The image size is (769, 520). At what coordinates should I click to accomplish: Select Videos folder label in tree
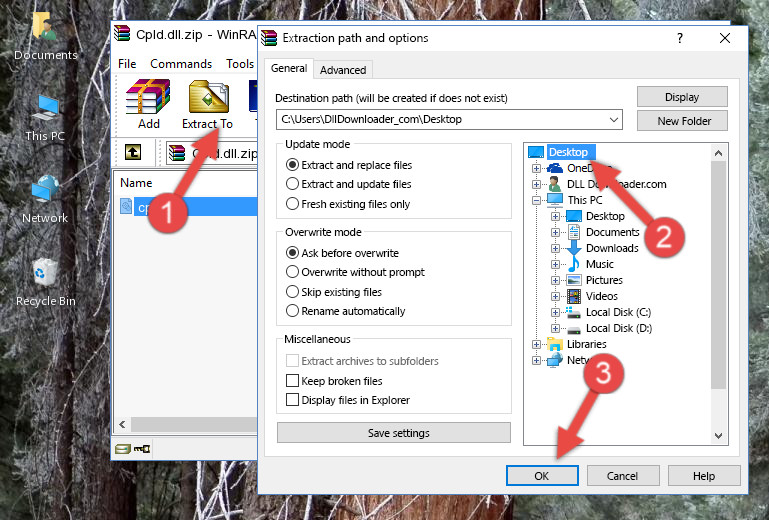pyautogui.click(x=602, y=296)
